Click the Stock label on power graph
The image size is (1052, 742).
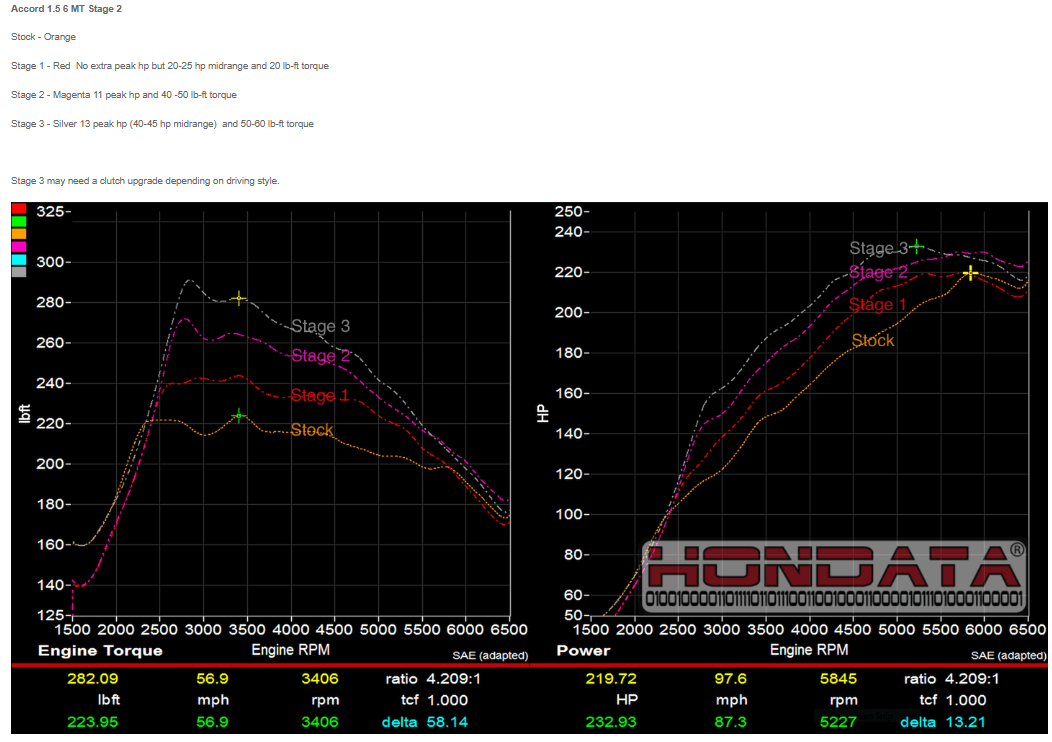pyautogui.click(x=872, y=341)
